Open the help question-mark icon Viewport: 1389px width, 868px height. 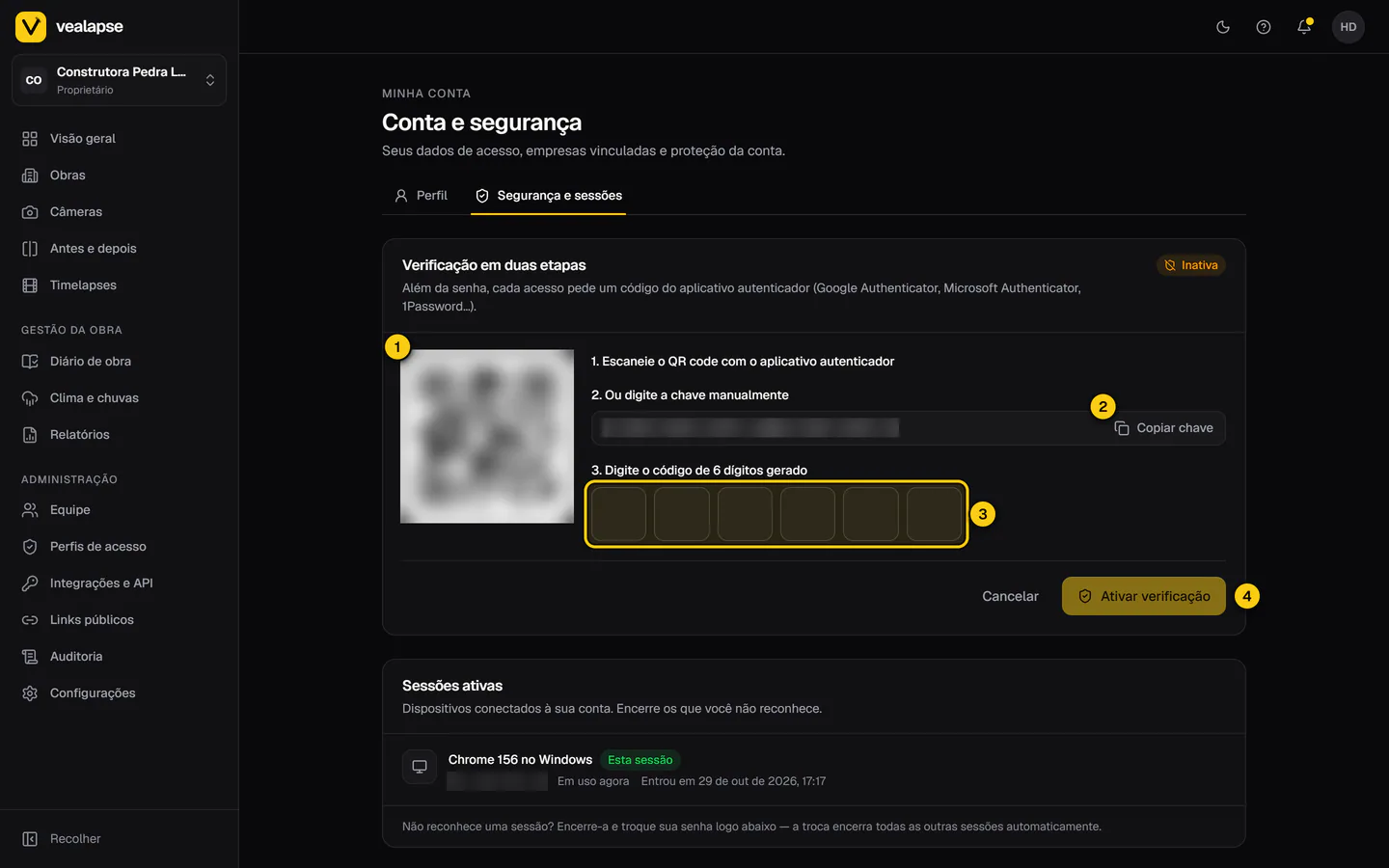pos(1264,27)
